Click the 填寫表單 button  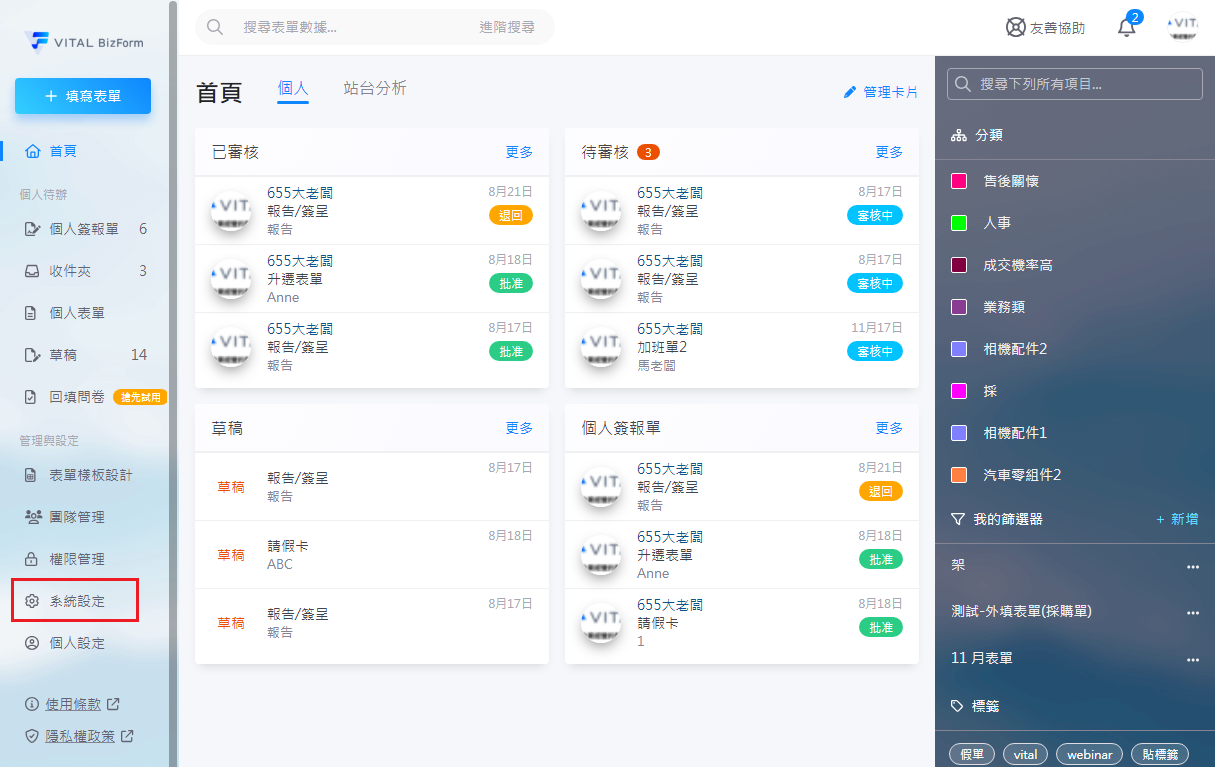83,96
